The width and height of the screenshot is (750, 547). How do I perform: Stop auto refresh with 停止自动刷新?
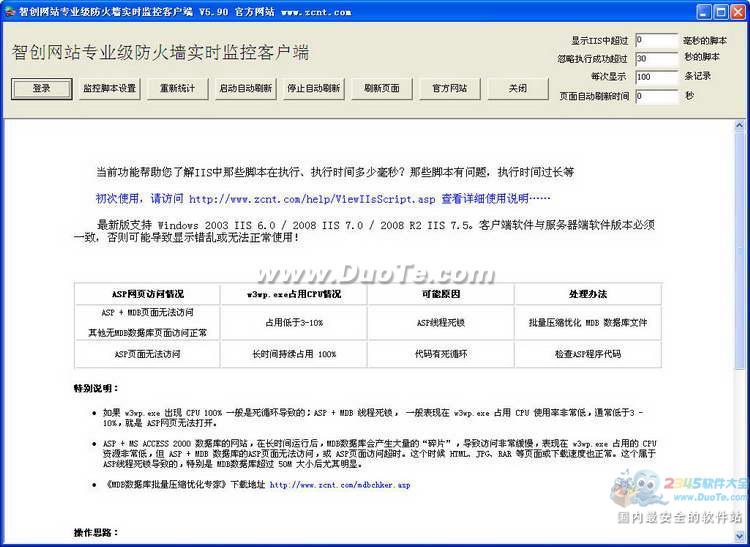coord(314,88)
